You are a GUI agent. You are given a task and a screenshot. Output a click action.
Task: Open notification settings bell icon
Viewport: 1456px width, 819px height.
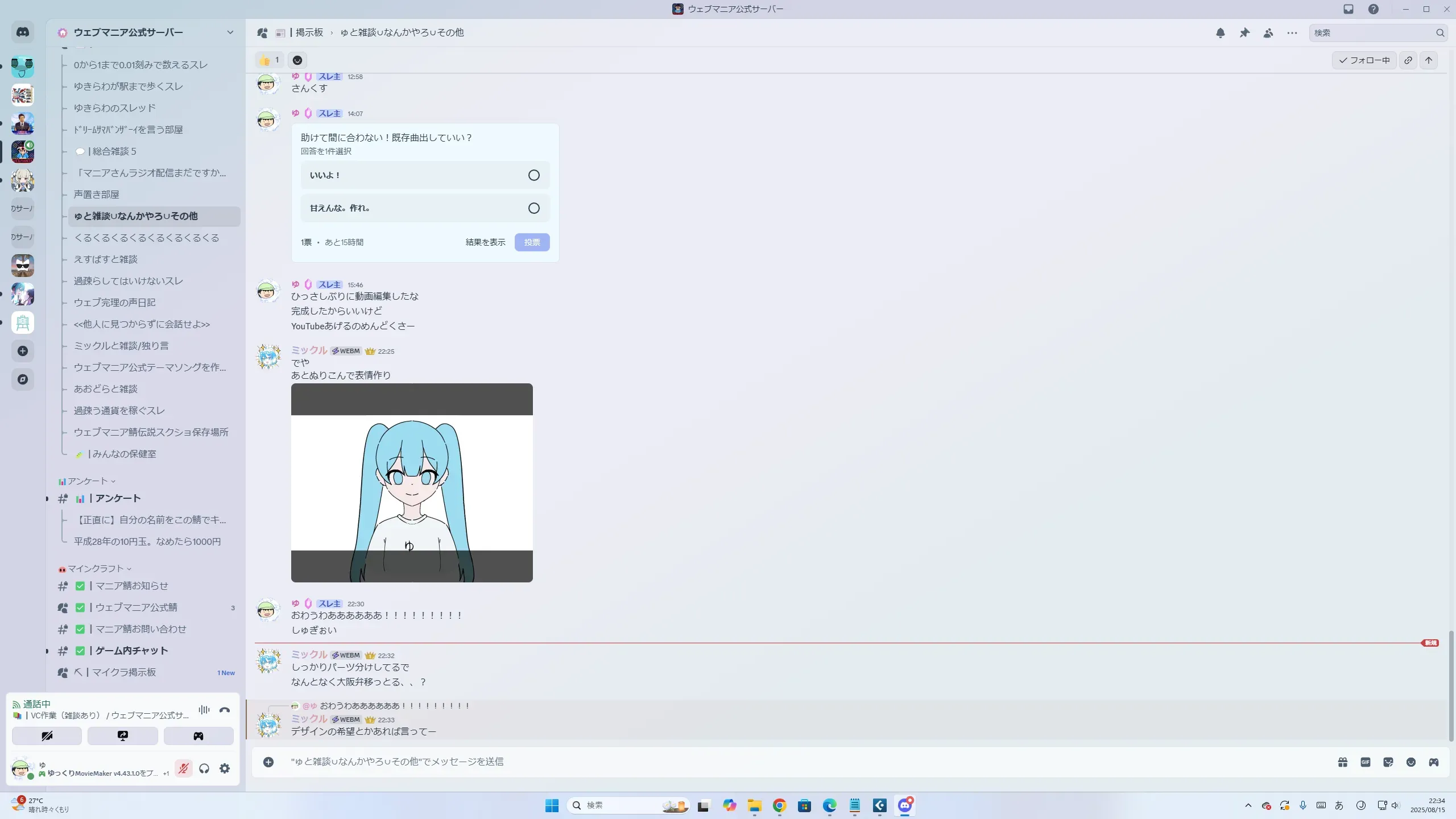coord(1220,33)
